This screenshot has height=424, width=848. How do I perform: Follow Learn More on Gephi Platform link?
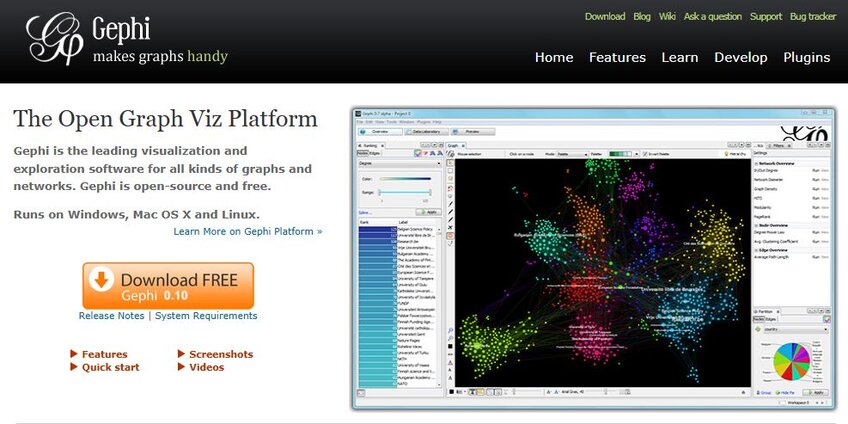point(248,231)
